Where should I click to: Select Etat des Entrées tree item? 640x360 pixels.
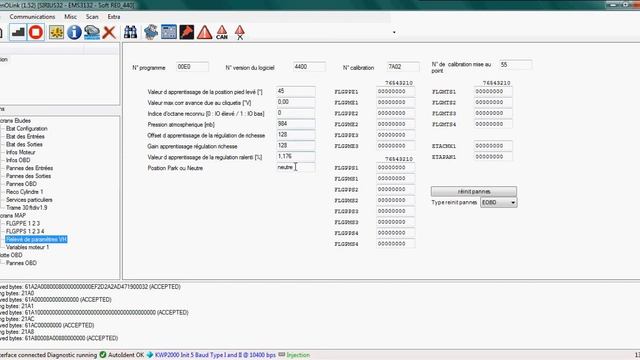point(25,136)
